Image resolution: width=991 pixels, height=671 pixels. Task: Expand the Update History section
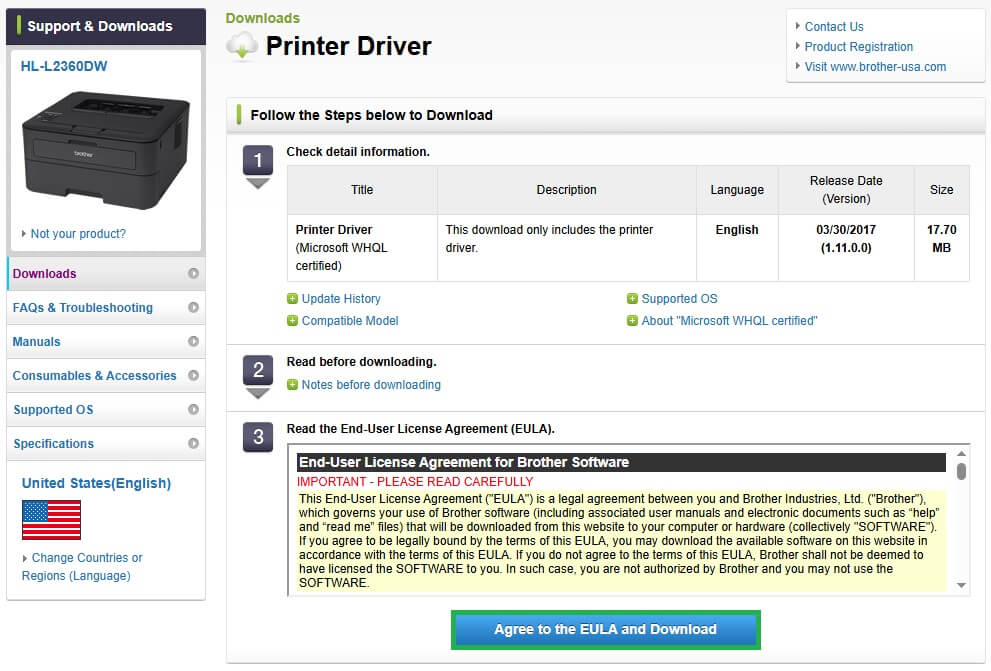tap(334, 299)
